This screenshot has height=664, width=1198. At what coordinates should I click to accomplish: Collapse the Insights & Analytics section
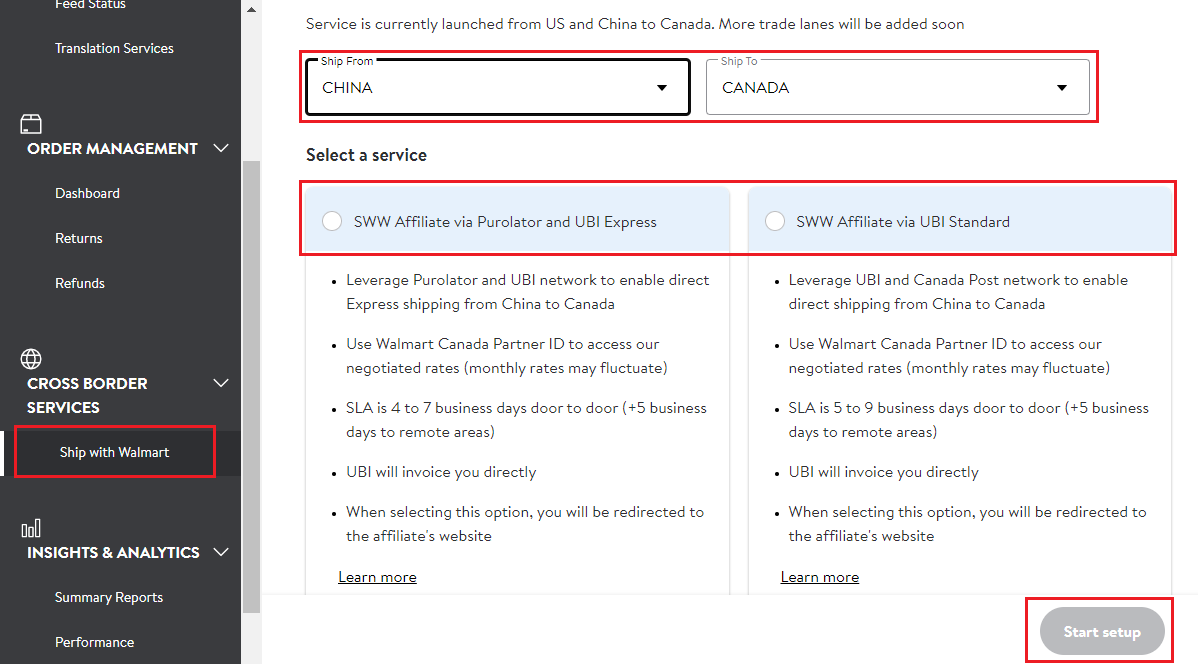coord(221,553)
